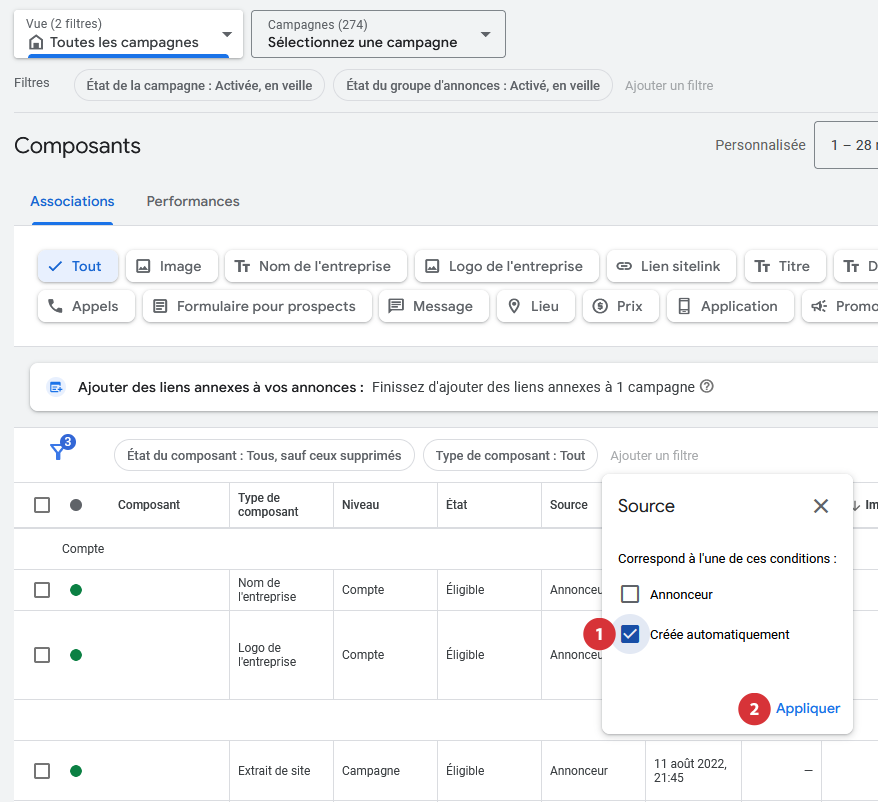The height and width of the screenshot is (802, 878).
Task: Open the État du groupe d'annonces filter chip
Action: [x=473, y=85]
